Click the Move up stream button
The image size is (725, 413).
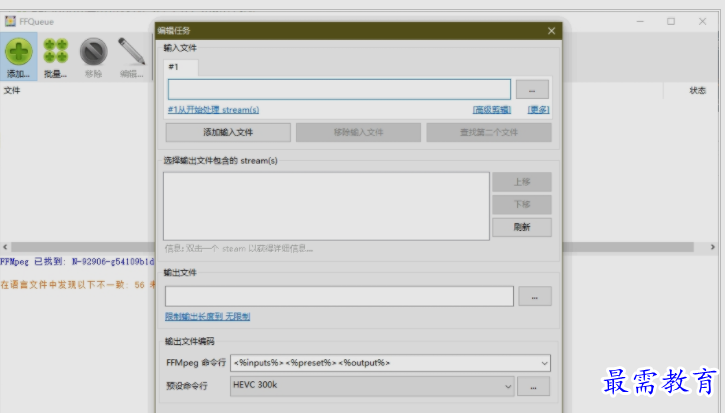pyautogui.click(x=522, y=182)
